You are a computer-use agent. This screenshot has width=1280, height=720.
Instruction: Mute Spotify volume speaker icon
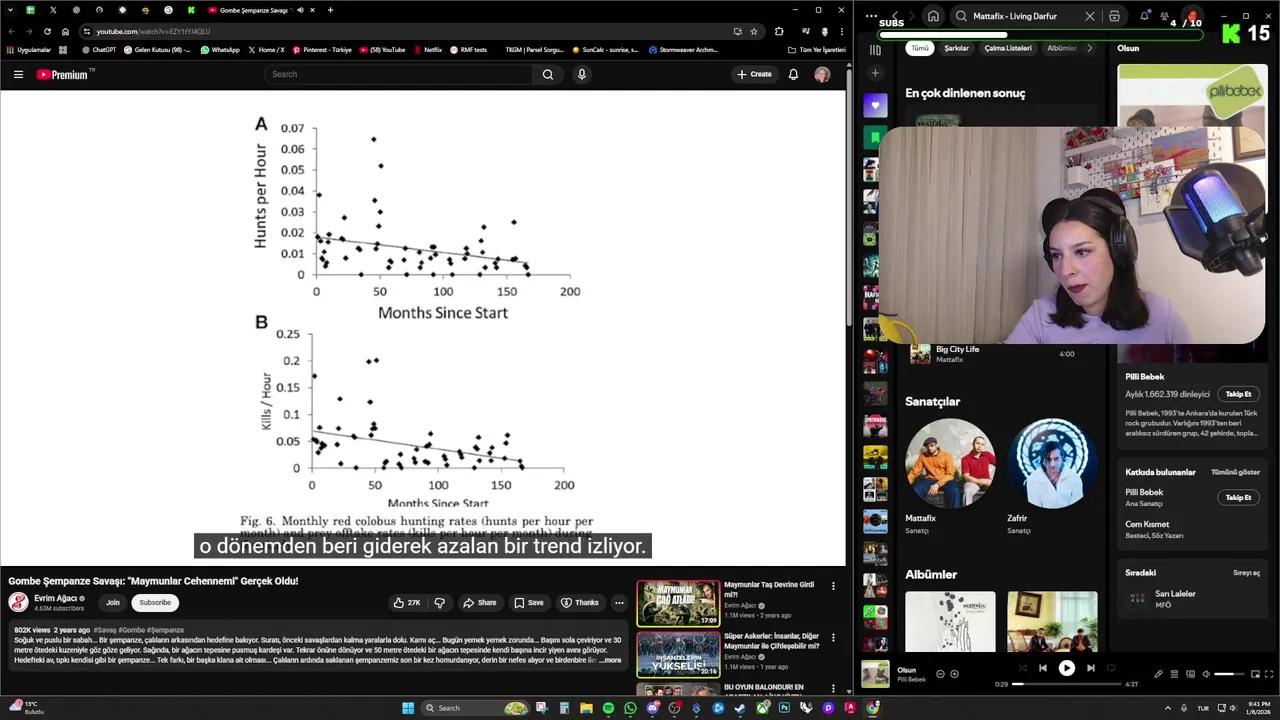tap(1206, 674)
